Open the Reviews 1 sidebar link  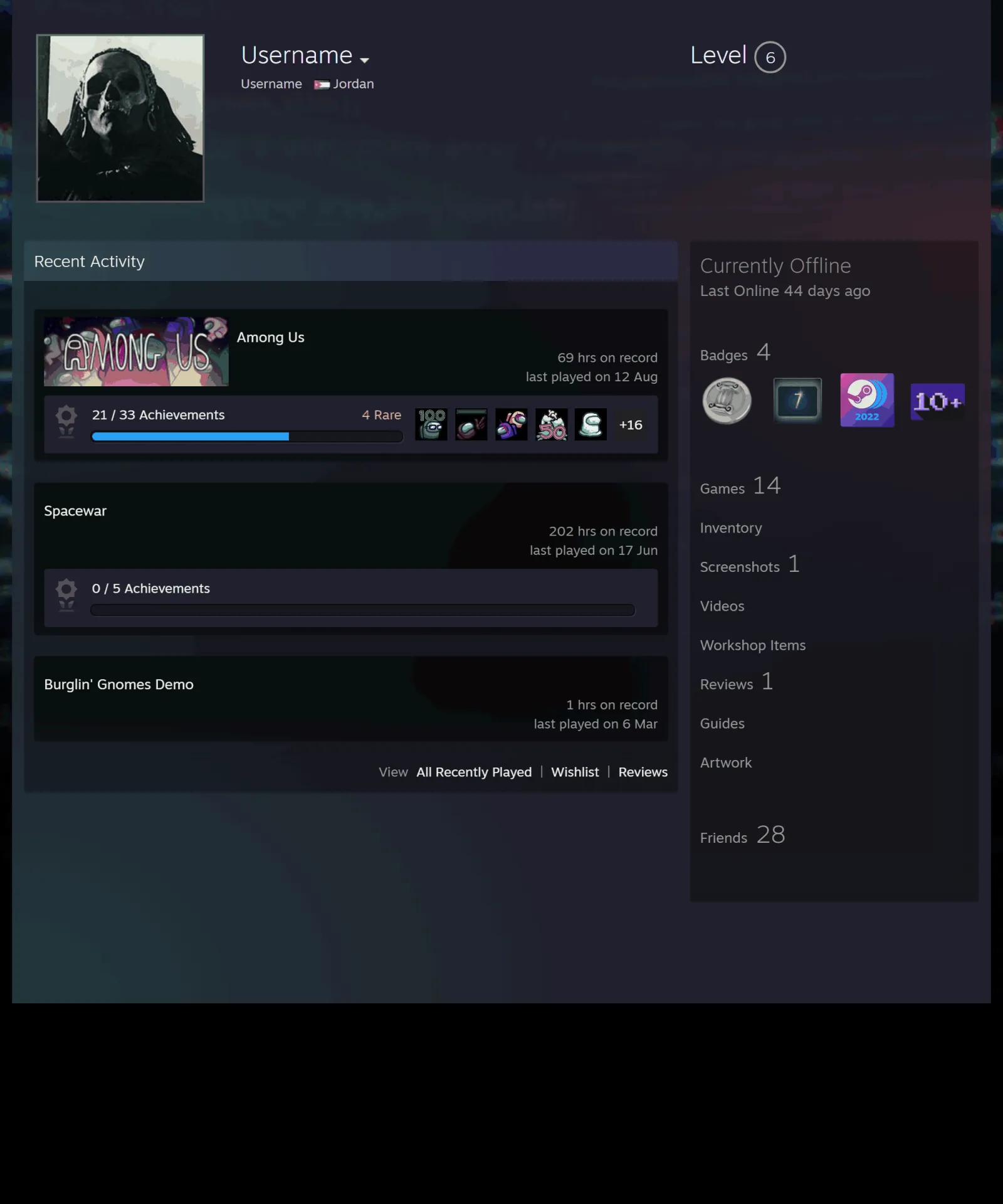(737, 682)
